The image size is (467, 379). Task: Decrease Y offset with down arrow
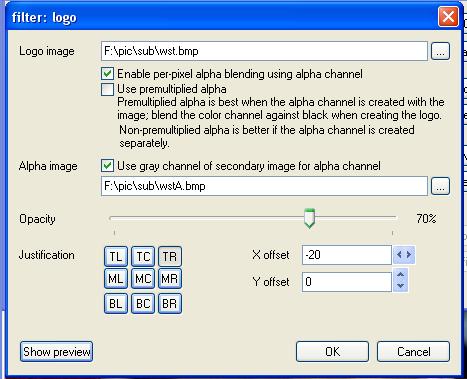coord(401,286)
